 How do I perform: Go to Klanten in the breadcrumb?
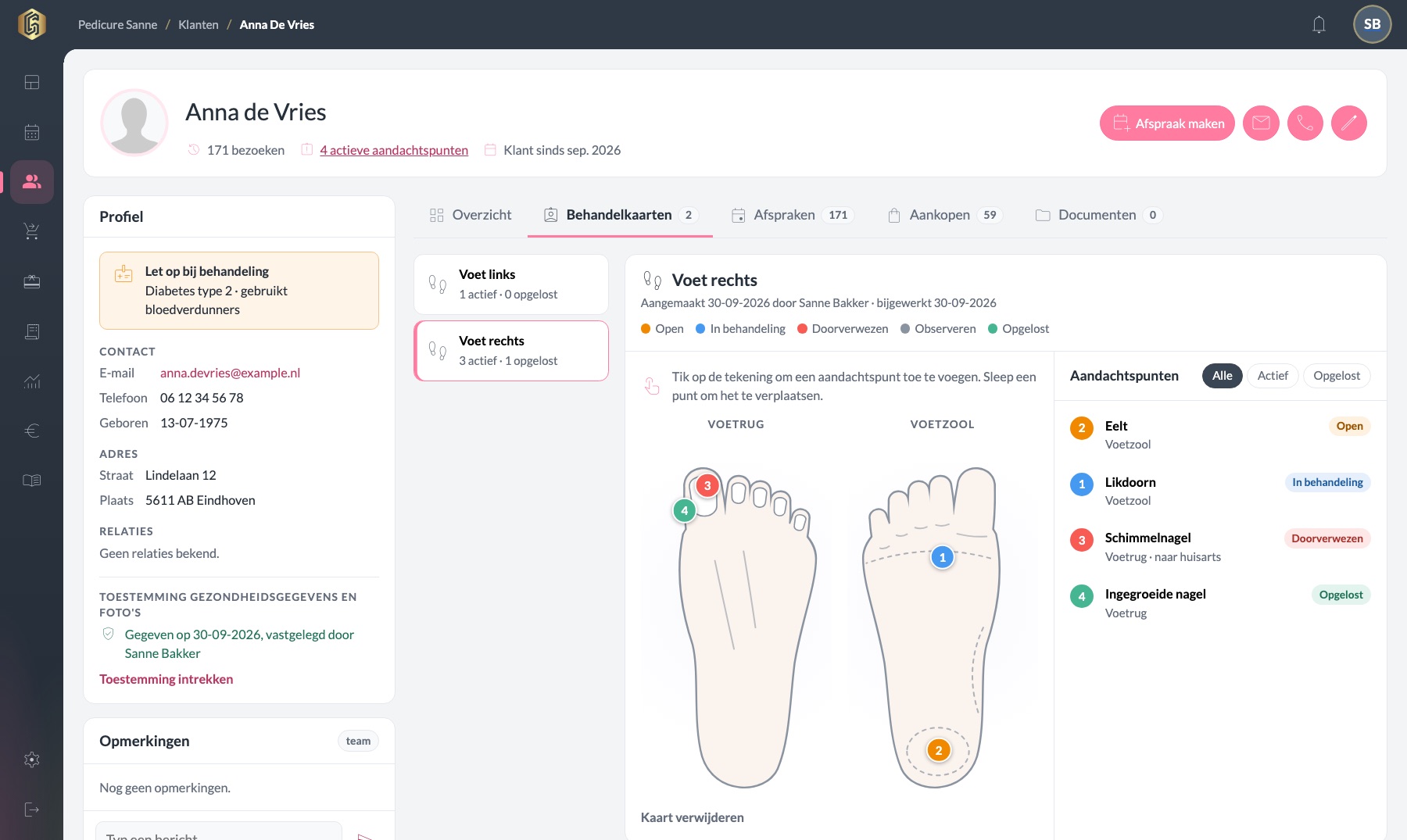point(199,25)
